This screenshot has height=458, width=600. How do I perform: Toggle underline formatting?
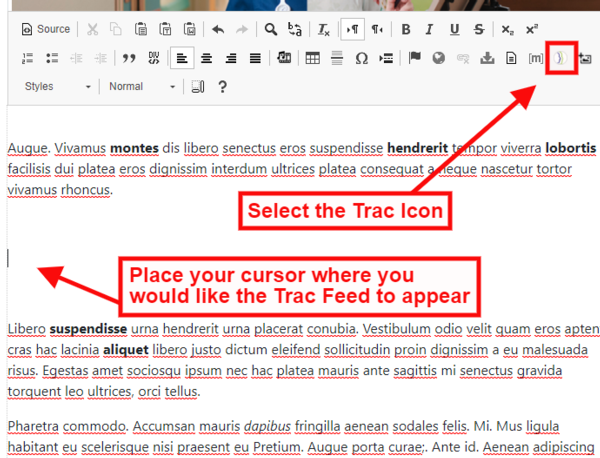pyautogui.click(x=454, y=29)
